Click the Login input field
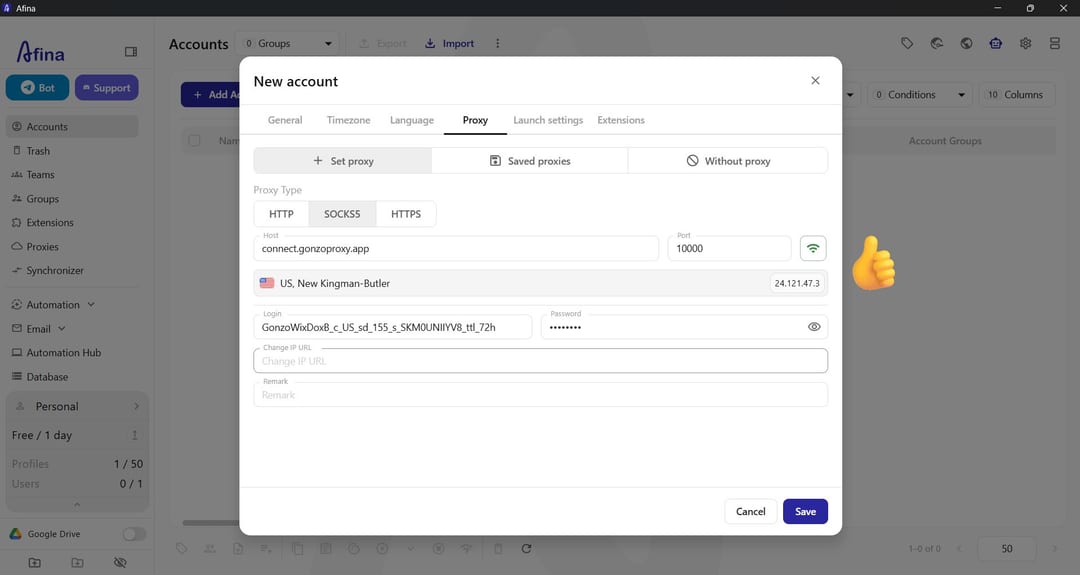The width and height of the screenshot is (1080, 575). tap(393, 327)
